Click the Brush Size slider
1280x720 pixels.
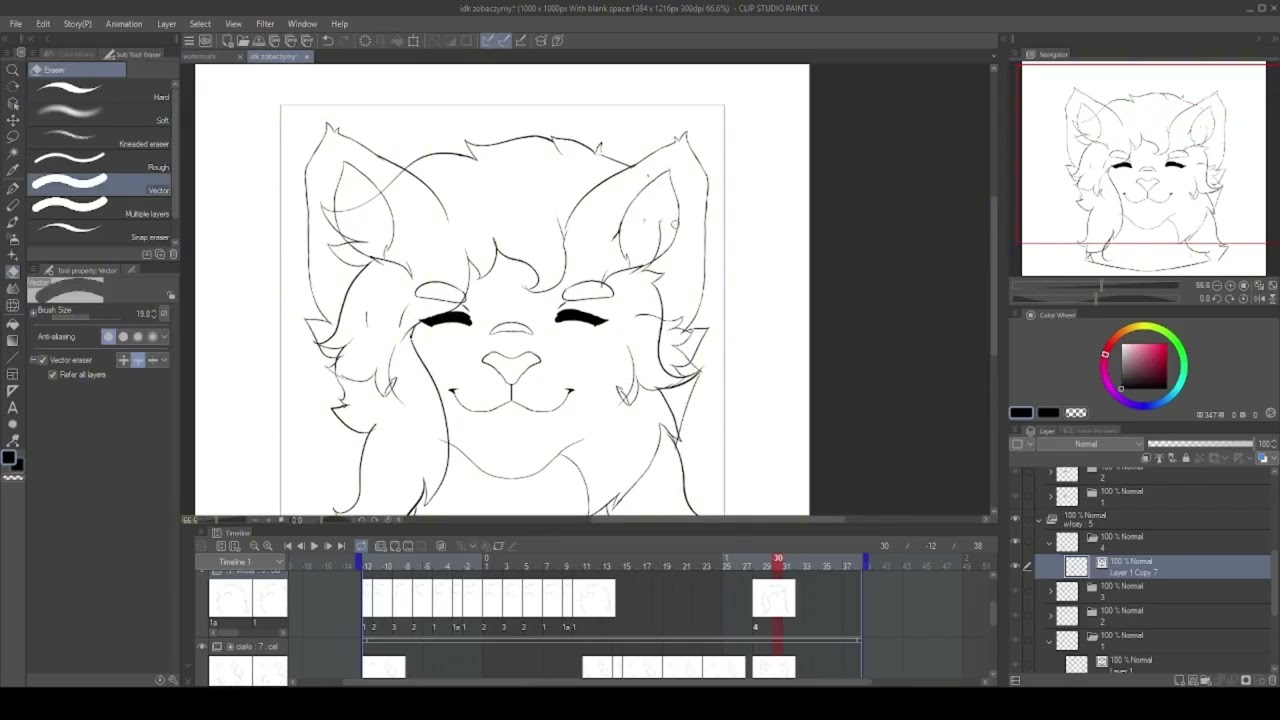tap(84, 318)
